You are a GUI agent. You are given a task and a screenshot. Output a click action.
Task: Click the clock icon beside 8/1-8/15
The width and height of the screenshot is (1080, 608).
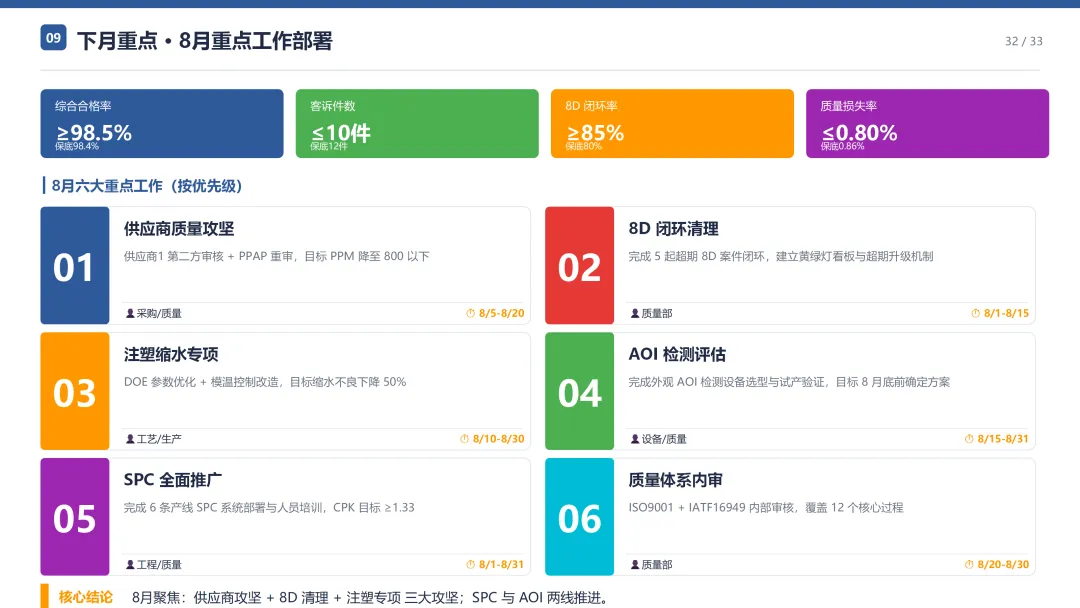click(975, 313)
